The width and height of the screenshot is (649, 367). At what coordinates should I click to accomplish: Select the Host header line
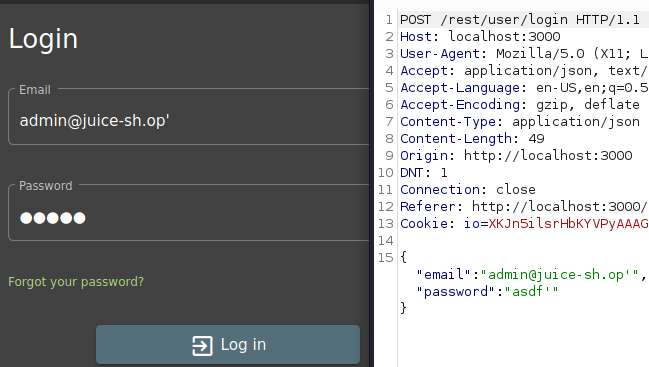(x=480, y=36)
